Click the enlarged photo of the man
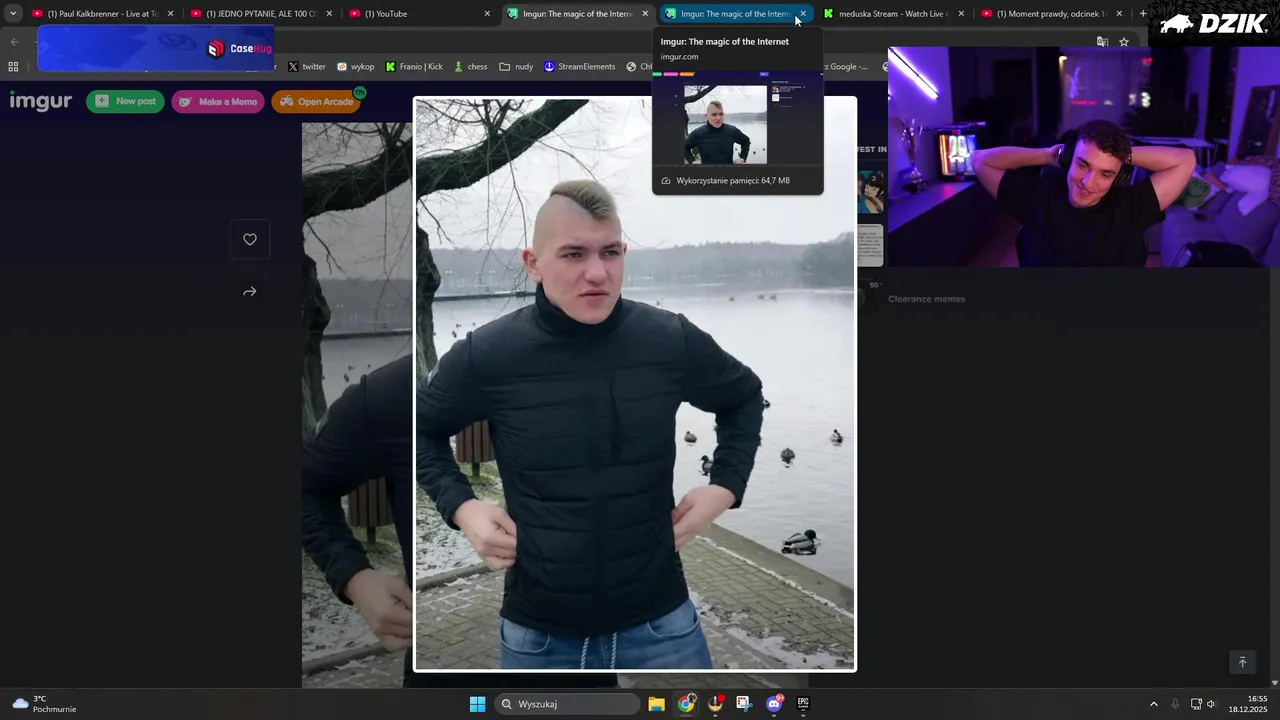 click(x=635, y=384)
